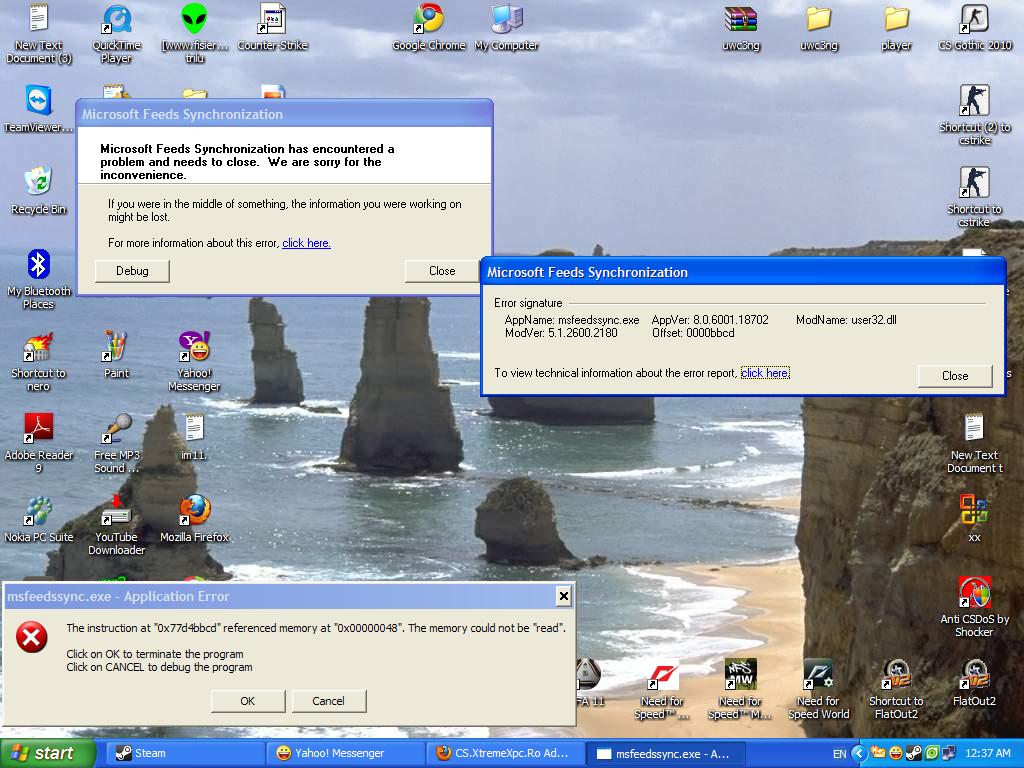Launch Google Chrome from the desktop

pyautogui.click(x=428, y=27)
